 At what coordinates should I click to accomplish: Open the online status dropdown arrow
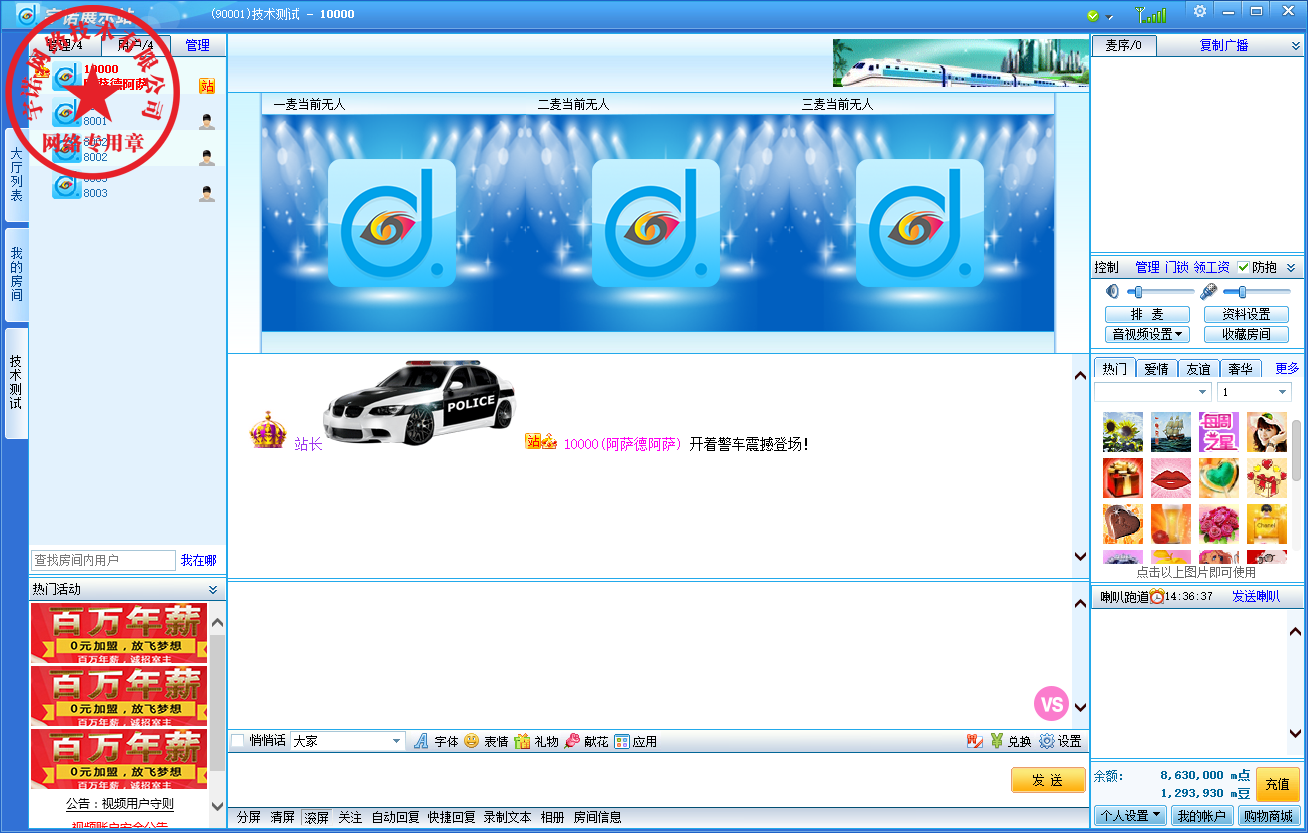(x=1110, y=17)
